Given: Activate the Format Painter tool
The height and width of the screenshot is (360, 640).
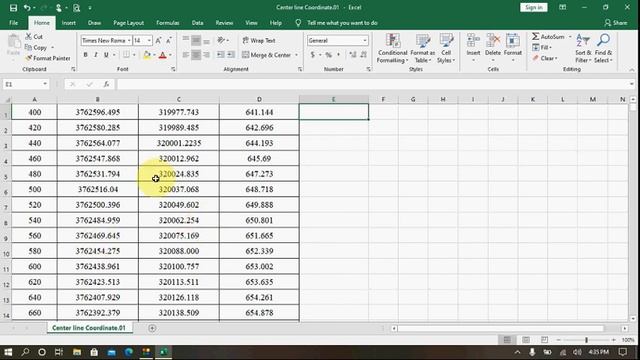Looking at the screenshot, I should point(48,58).
